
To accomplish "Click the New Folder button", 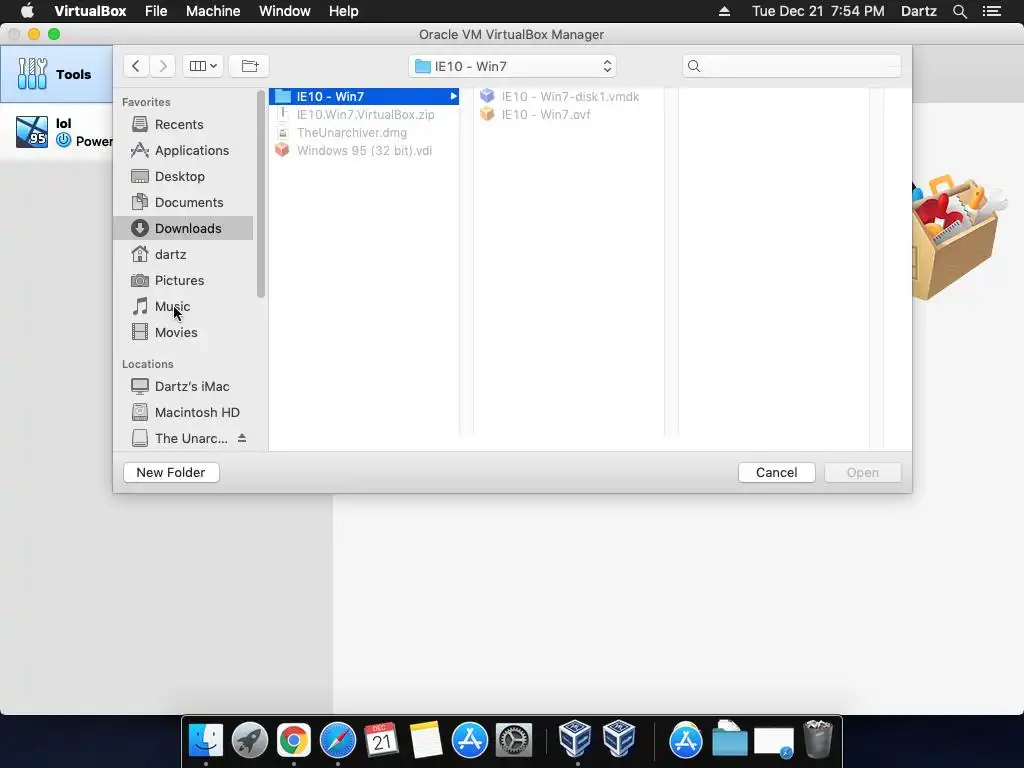I will click(171, 472).
